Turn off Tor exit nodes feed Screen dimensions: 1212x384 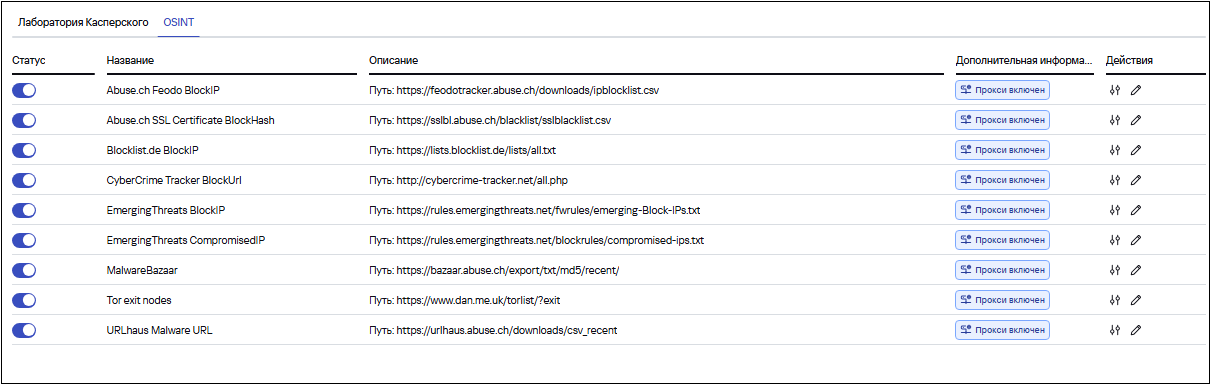(x=24, y=300)
